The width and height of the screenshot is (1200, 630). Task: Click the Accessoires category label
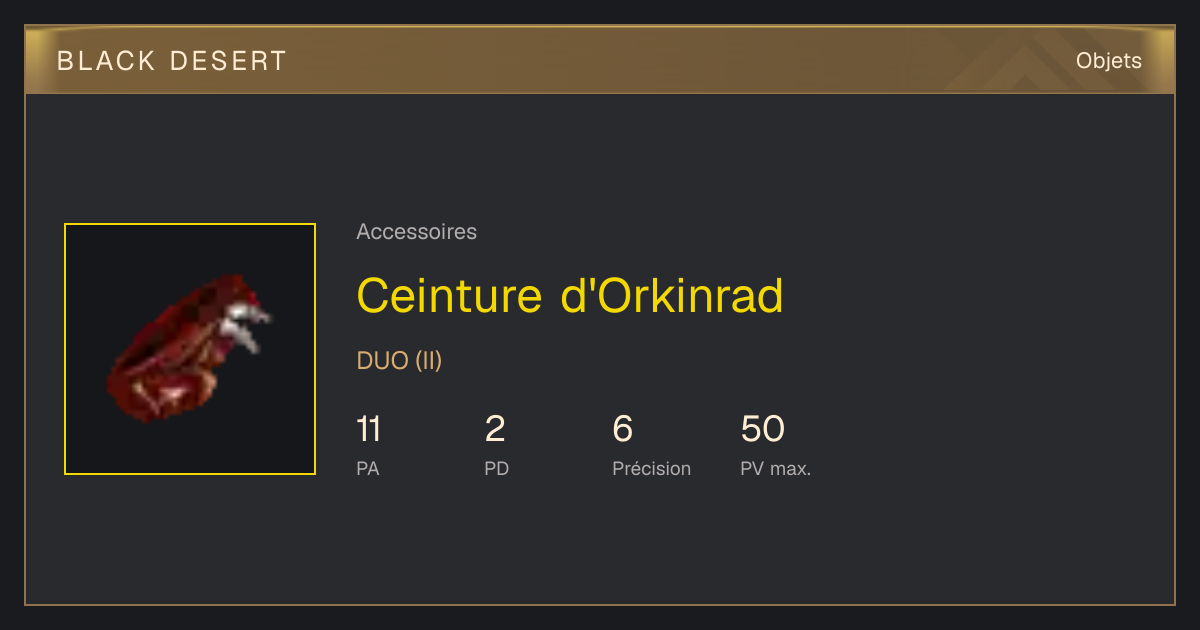pos(416,232)
